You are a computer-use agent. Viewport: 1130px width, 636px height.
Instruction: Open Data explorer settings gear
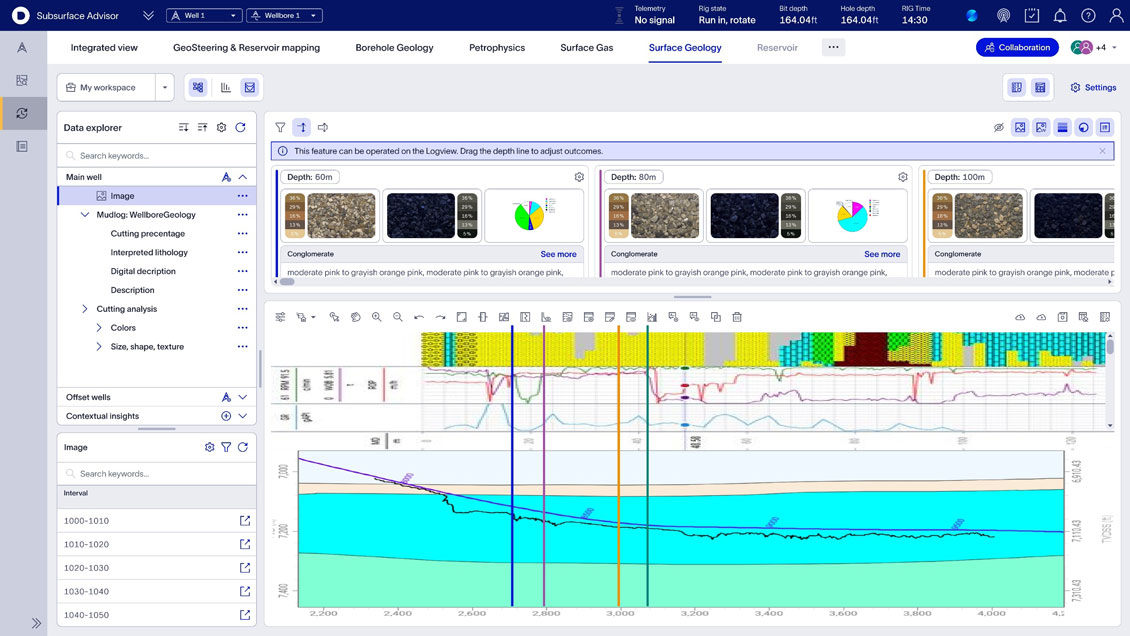[221, 127]
